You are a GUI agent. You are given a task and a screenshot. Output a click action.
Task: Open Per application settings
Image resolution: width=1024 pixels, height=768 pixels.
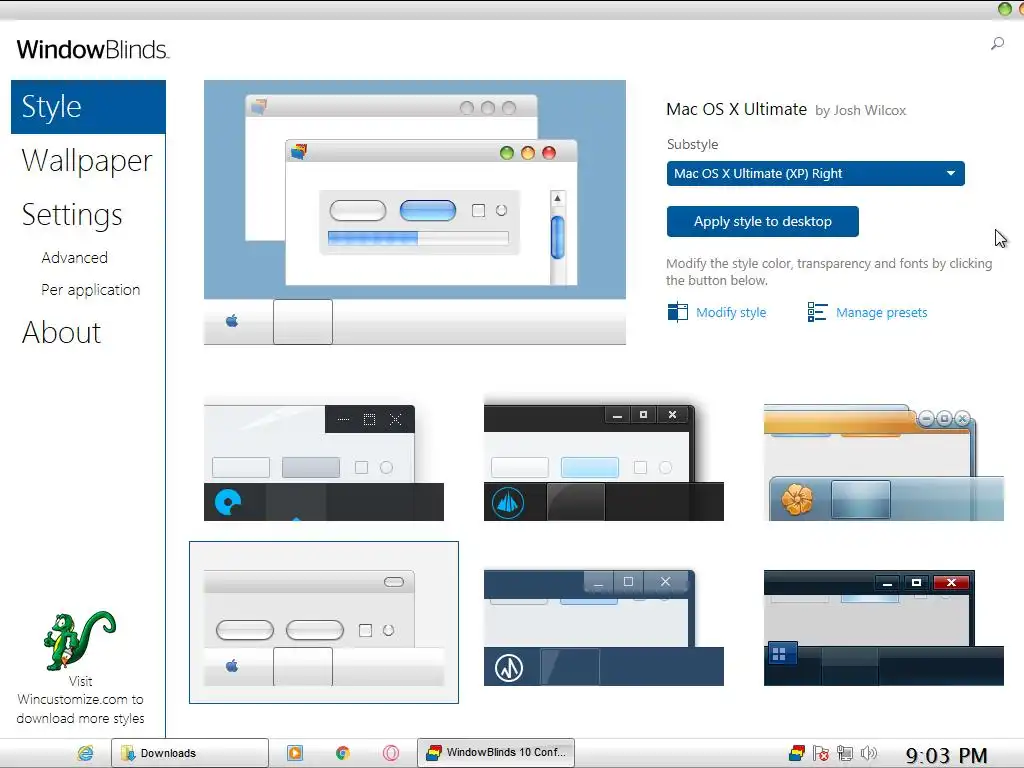(x=91, y=289)
